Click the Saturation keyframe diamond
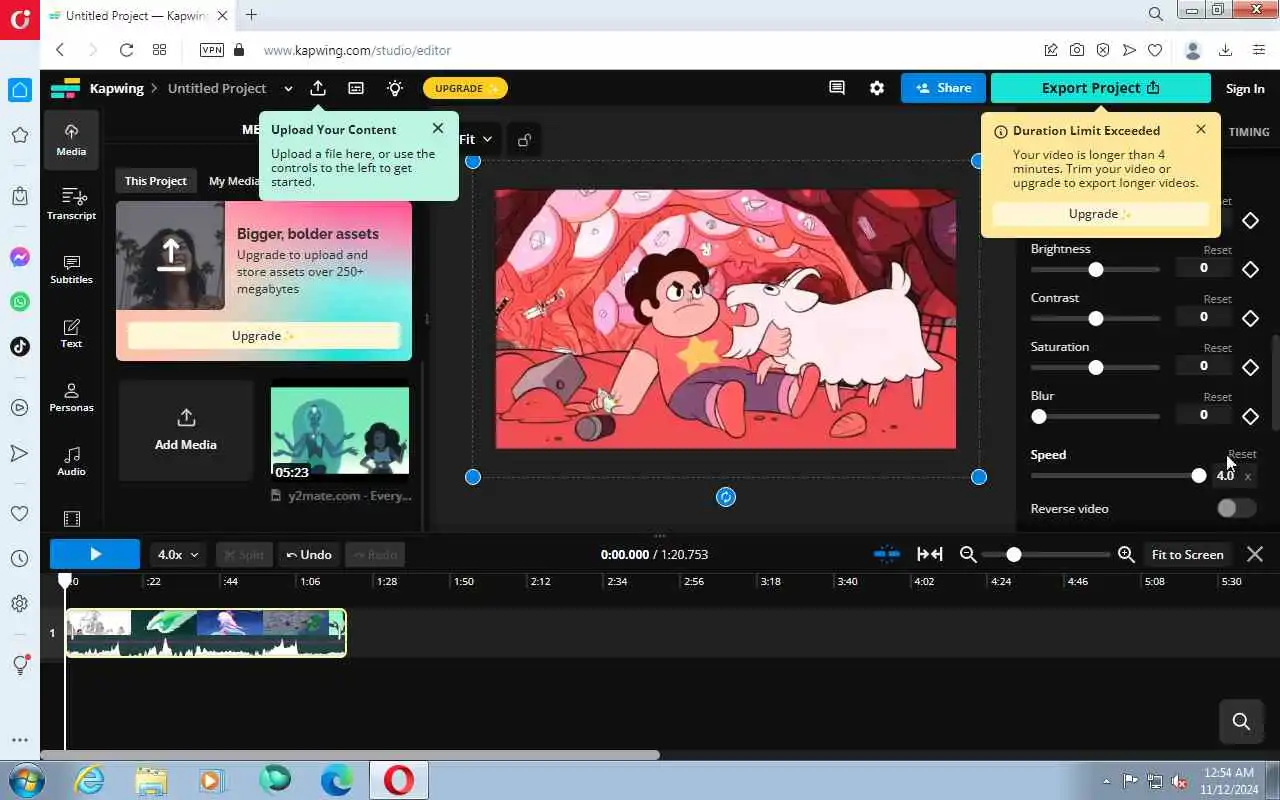This screenshot has width=1280, height=800. point(1250,367)
